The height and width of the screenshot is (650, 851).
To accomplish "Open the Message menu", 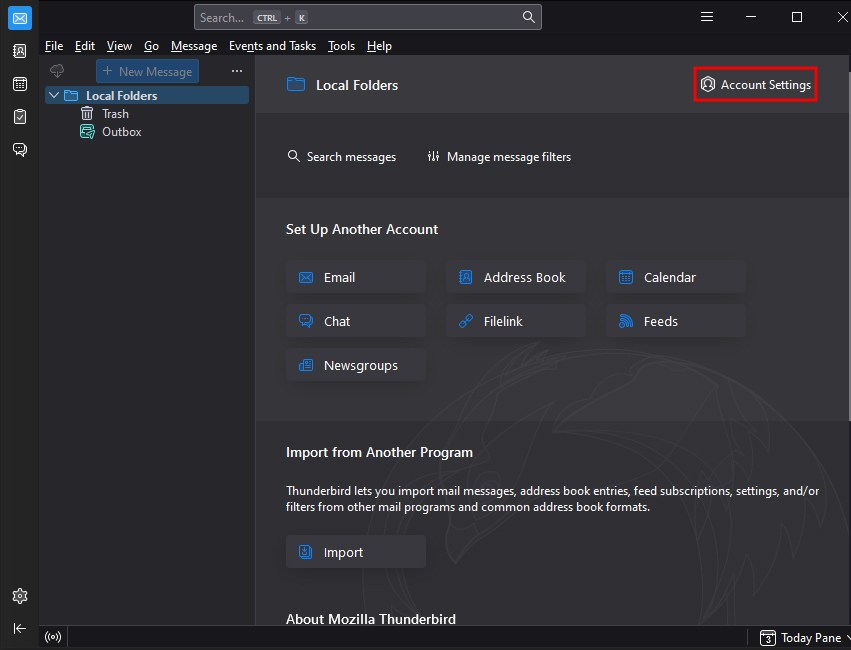I will pos(194,46).
